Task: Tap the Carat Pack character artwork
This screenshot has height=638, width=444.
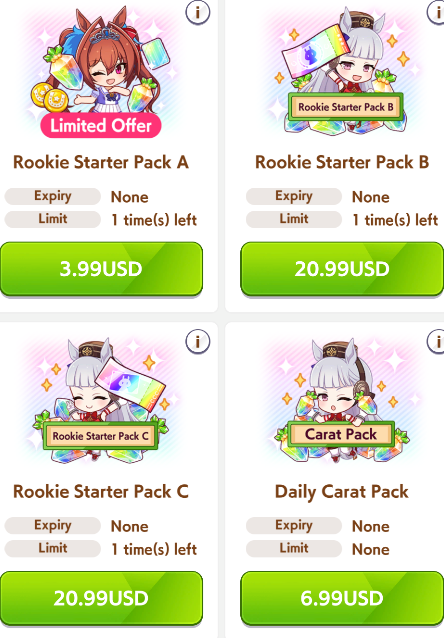Action: tap(342, 401)
